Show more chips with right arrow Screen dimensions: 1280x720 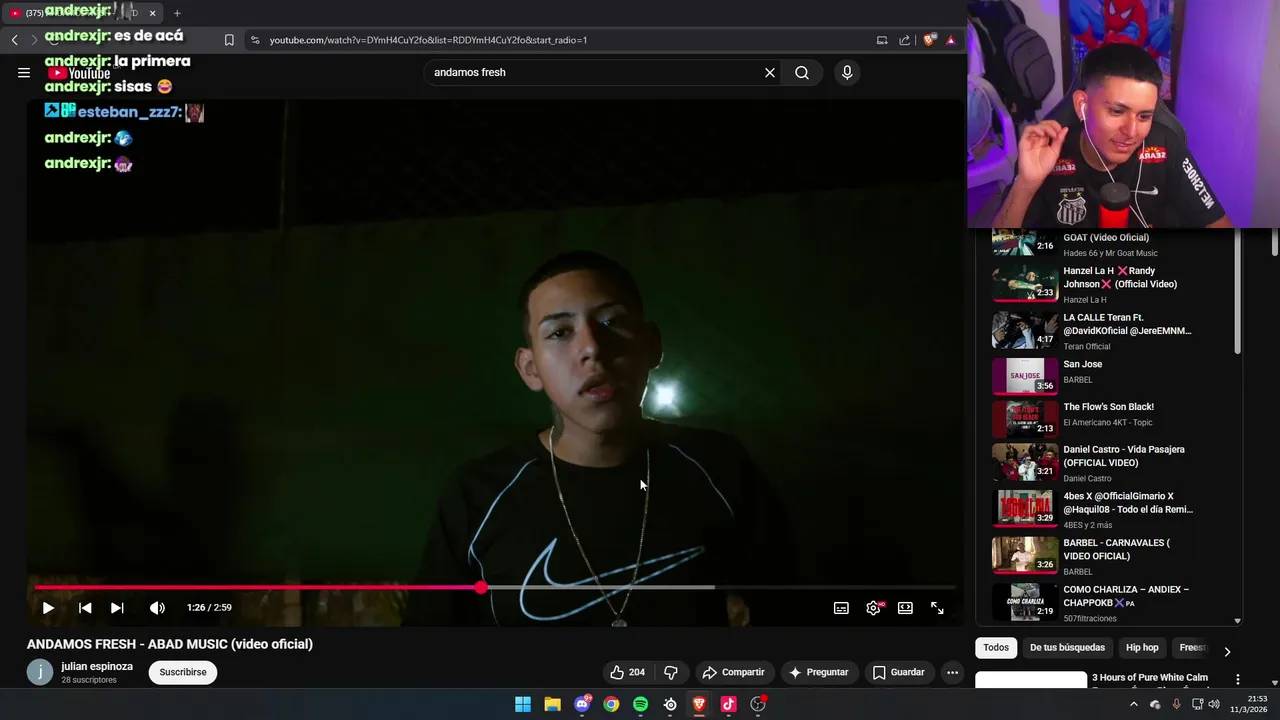1227,651
